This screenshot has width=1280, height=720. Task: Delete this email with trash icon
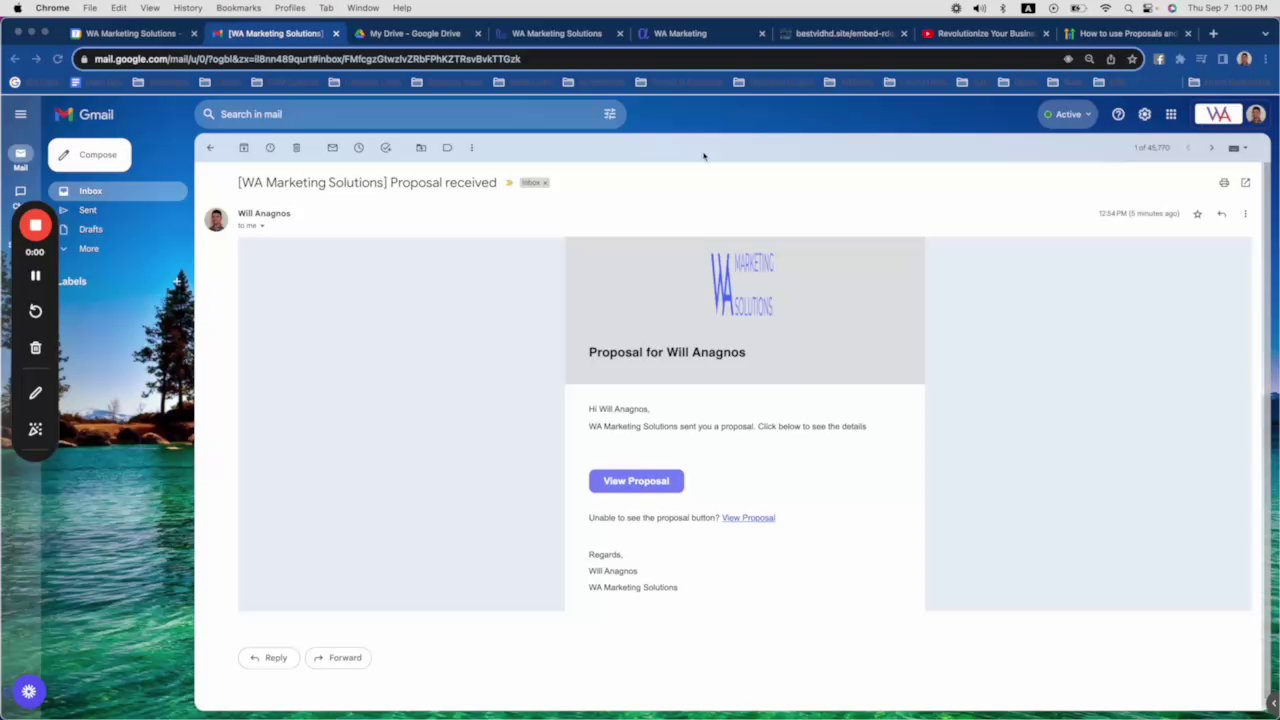coord(296,148)
